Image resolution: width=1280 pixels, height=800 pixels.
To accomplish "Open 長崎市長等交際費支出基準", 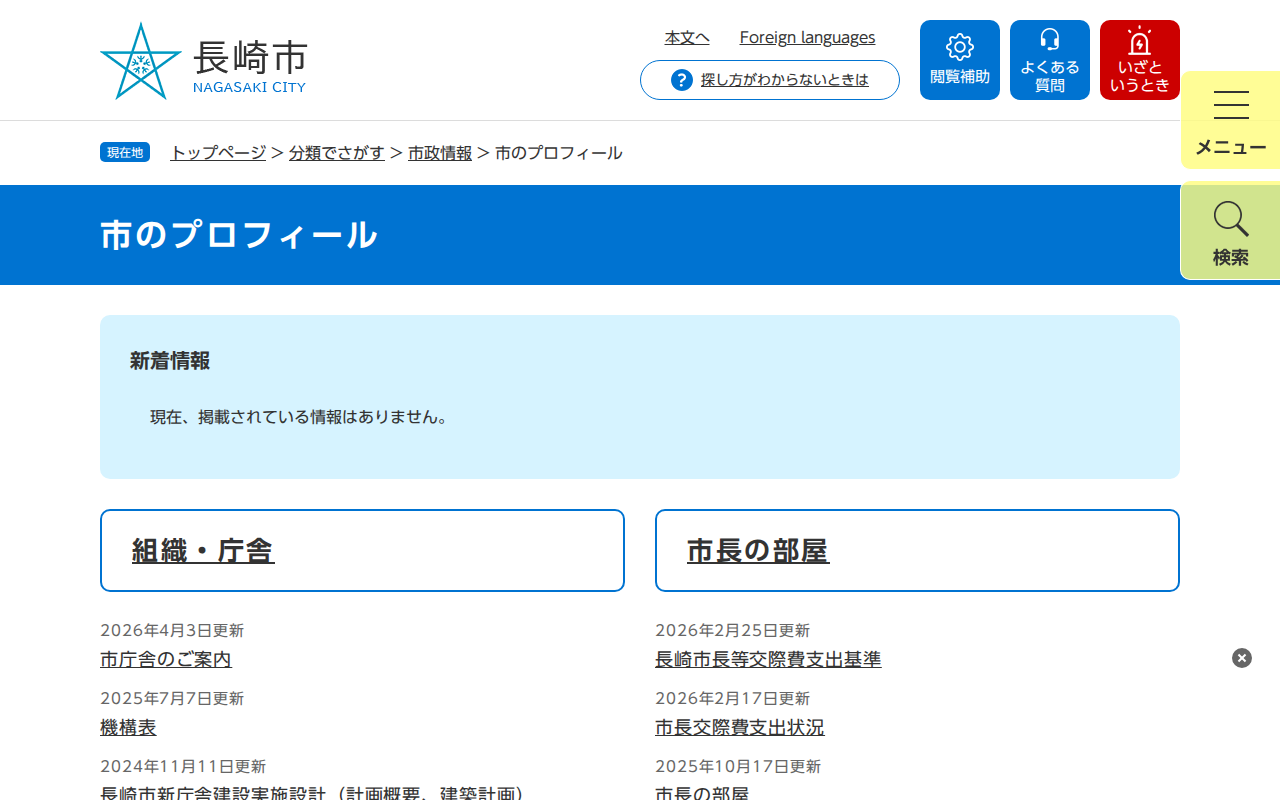I will (x=767, y=659).
